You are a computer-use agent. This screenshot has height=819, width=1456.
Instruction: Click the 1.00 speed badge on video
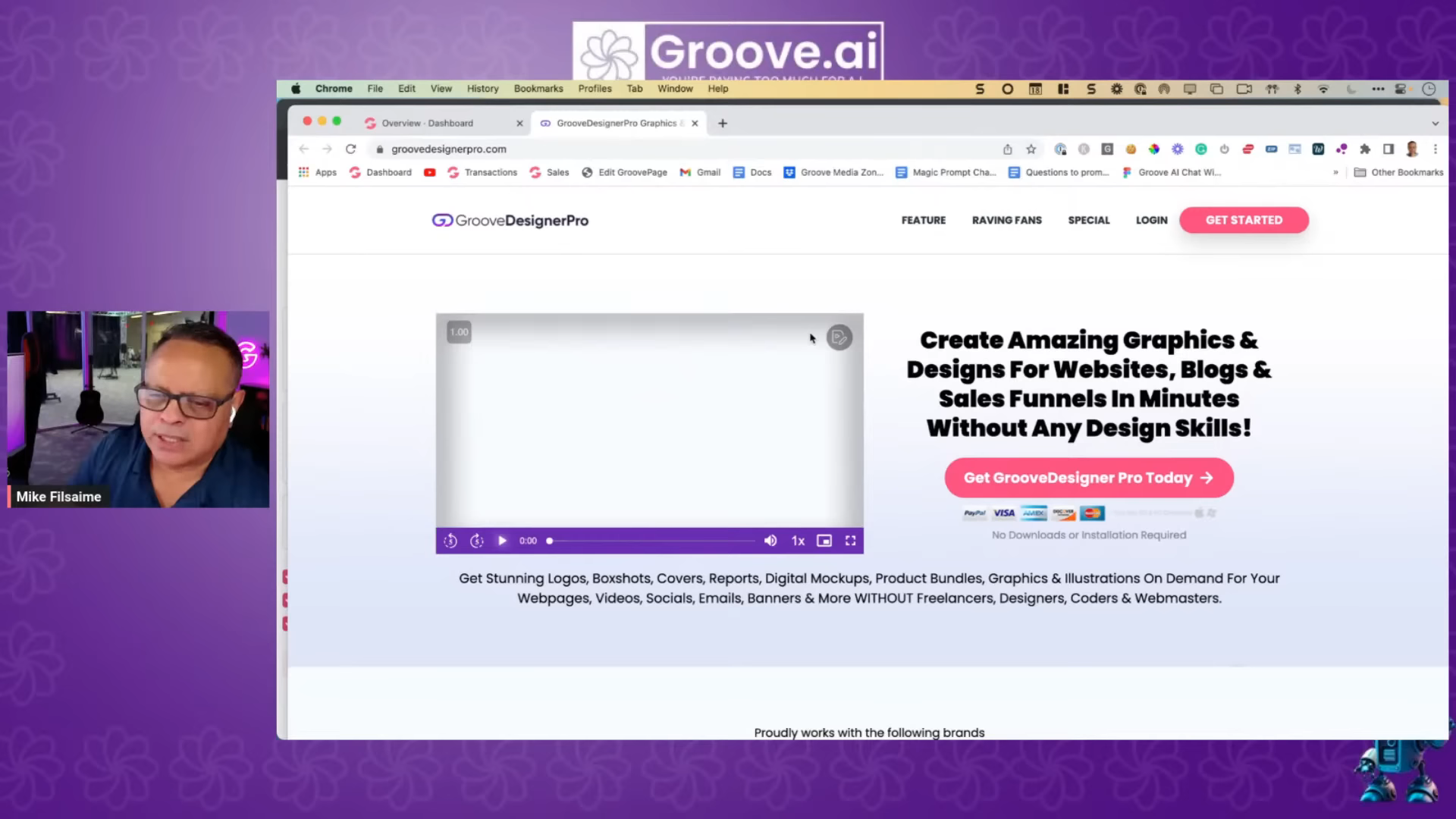[459, 332]
